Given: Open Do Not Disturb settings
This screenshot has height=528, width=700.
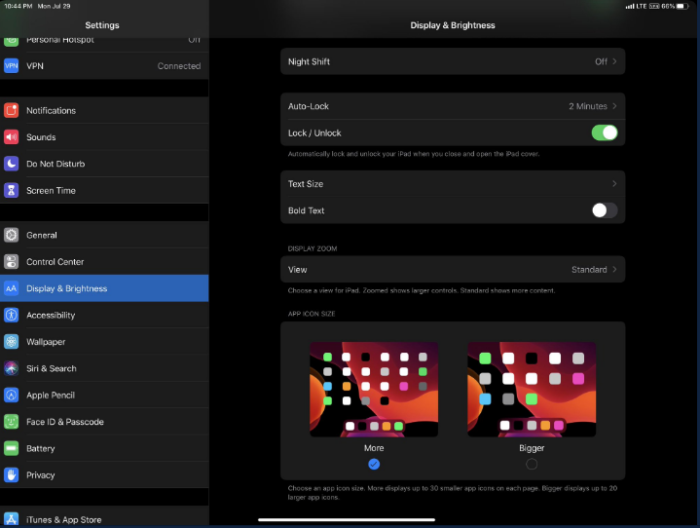Looking at the screenshot, I should pos(104,164).
